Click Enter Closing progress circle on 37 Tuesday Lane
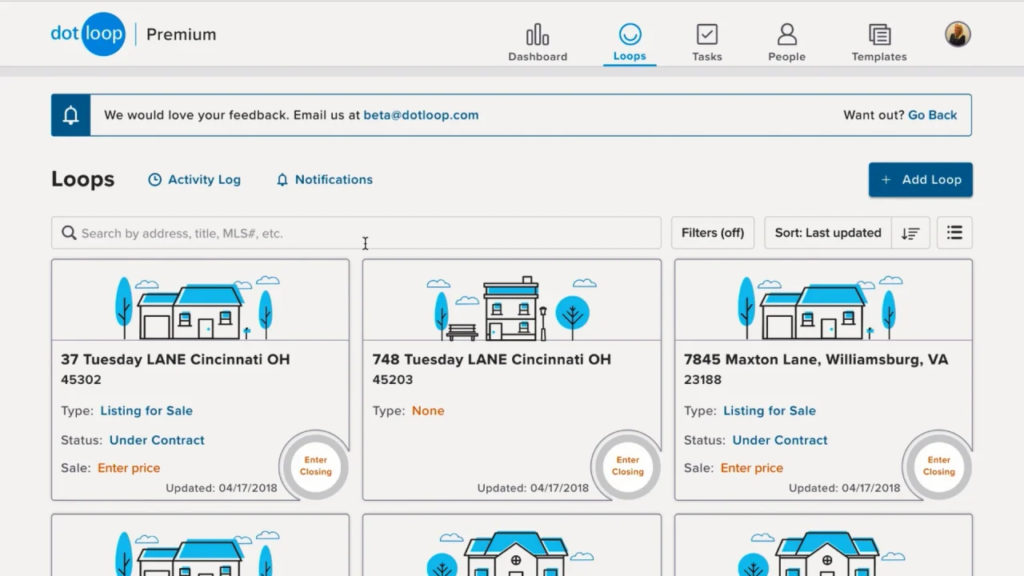The height and width of the screenshot is (576, 1024). 315,466
